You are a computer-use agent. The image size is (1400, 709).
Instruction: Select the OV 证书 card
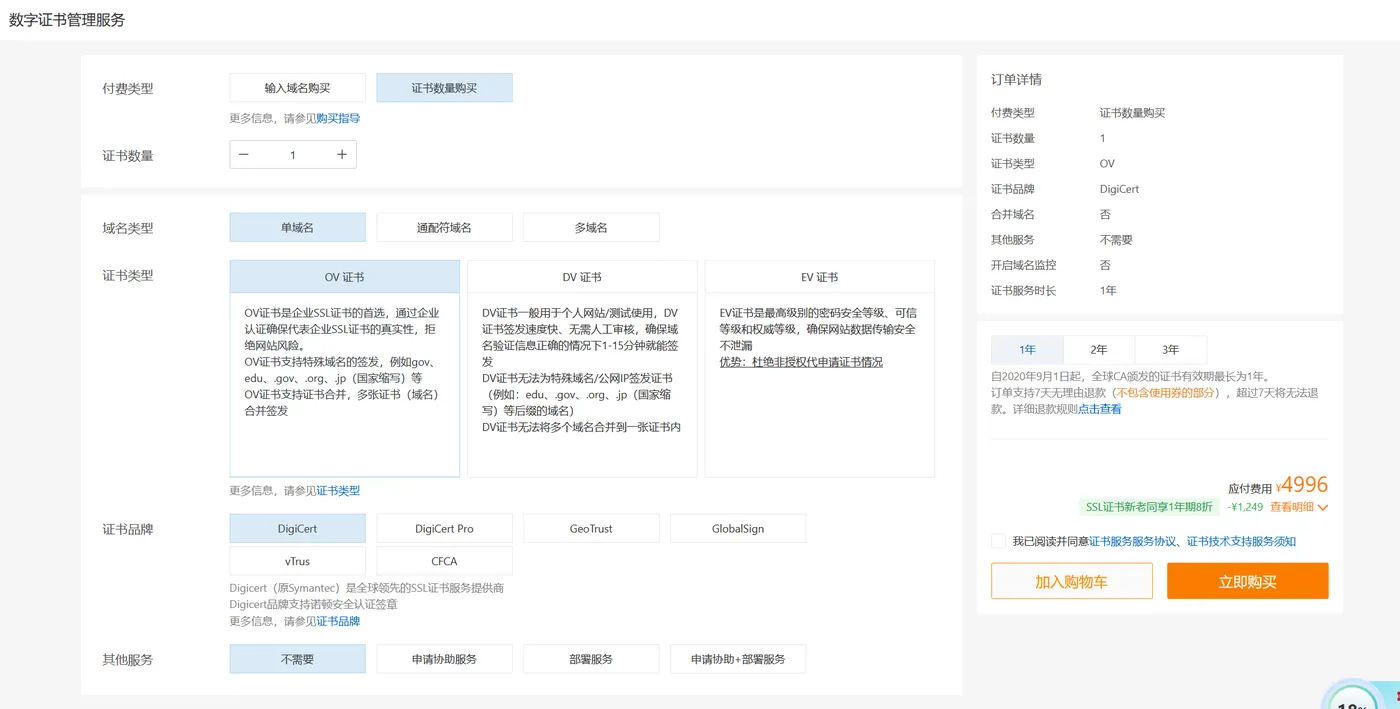344,369
